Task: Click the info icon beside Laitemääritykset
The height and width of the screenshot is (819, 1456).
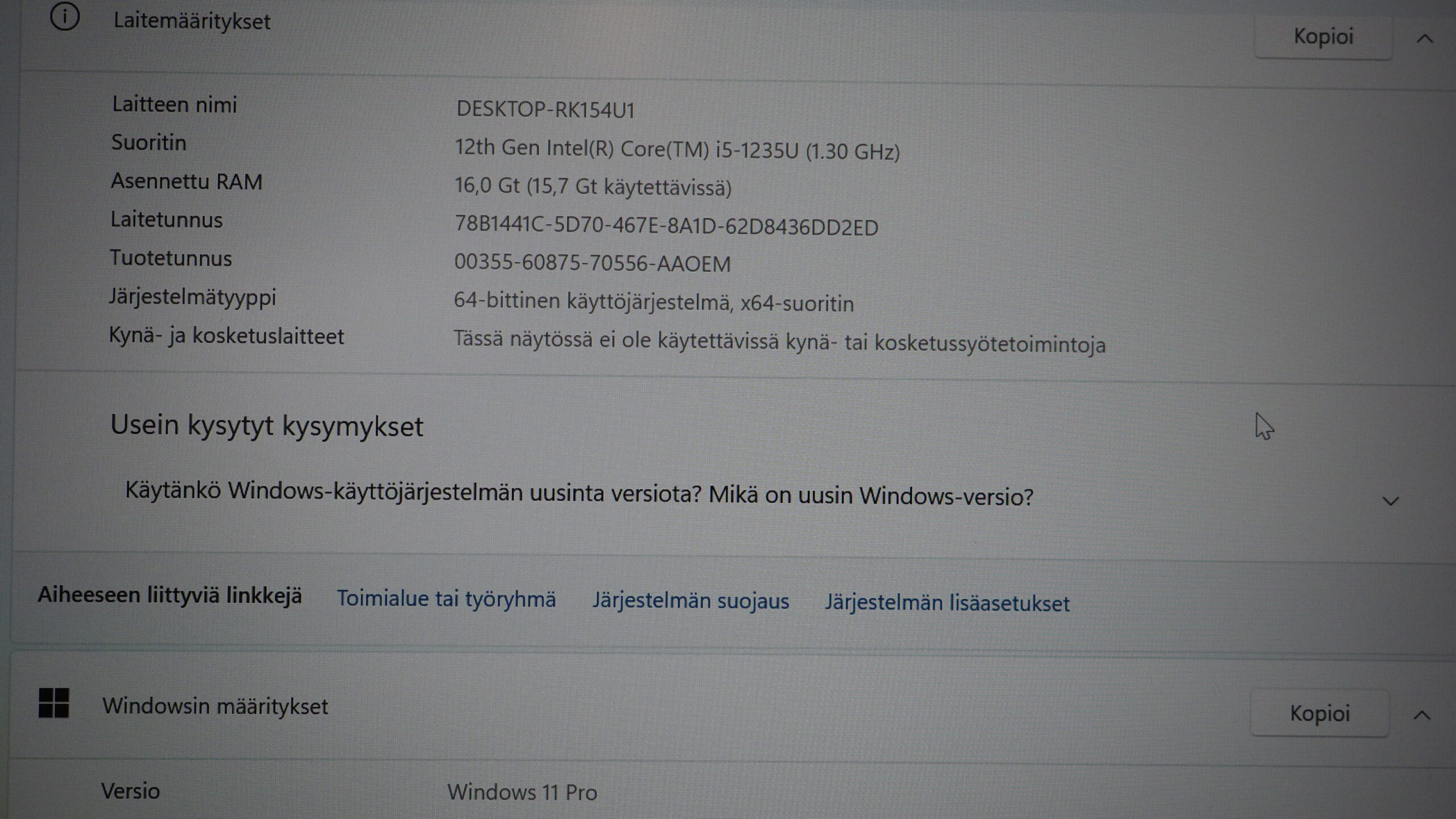Action: tap(64, 18)
